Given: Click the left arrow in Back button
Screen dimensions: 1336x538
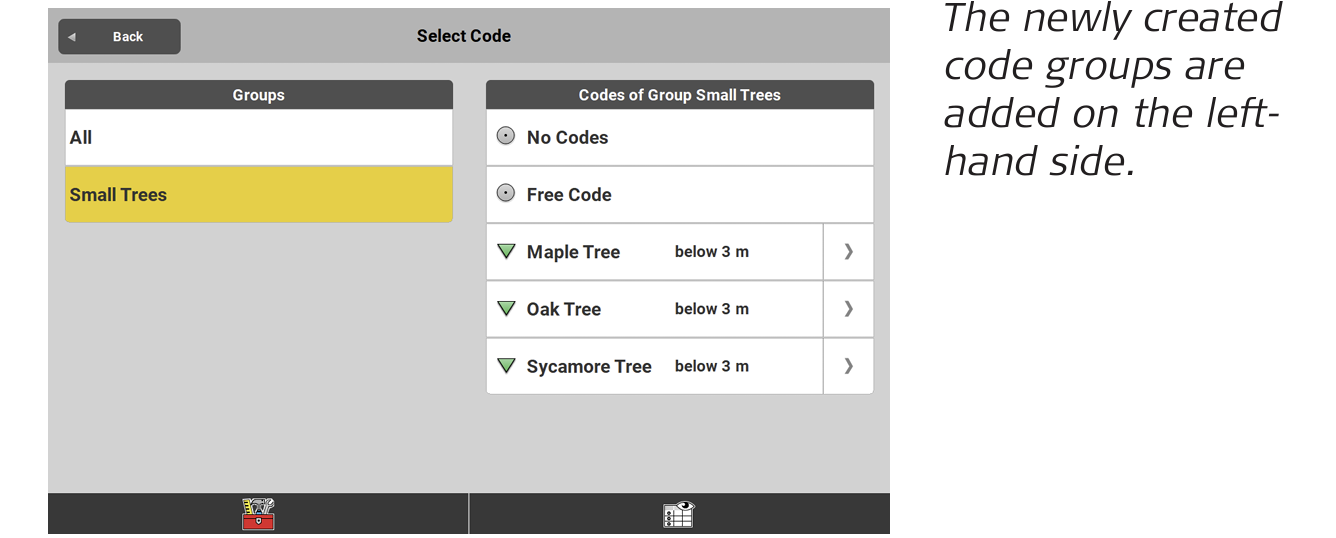Looking at the screenshot, I should coord(72,37).
